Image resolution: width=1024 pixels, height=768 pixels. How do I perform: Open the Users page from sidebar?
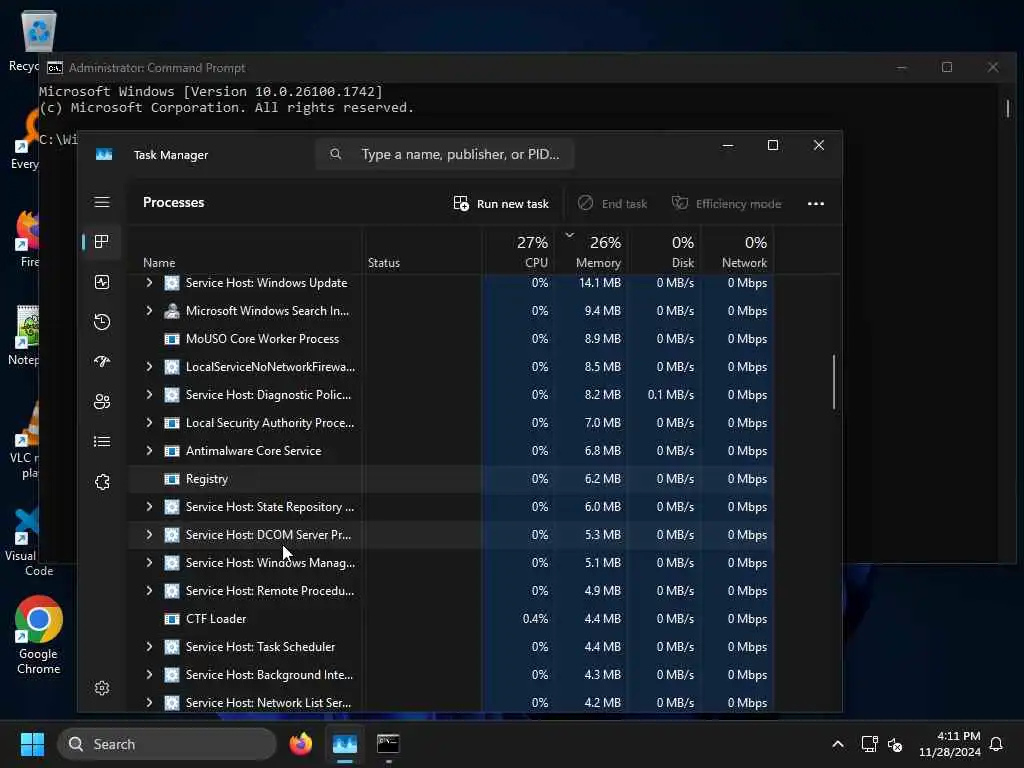point(102,402)
